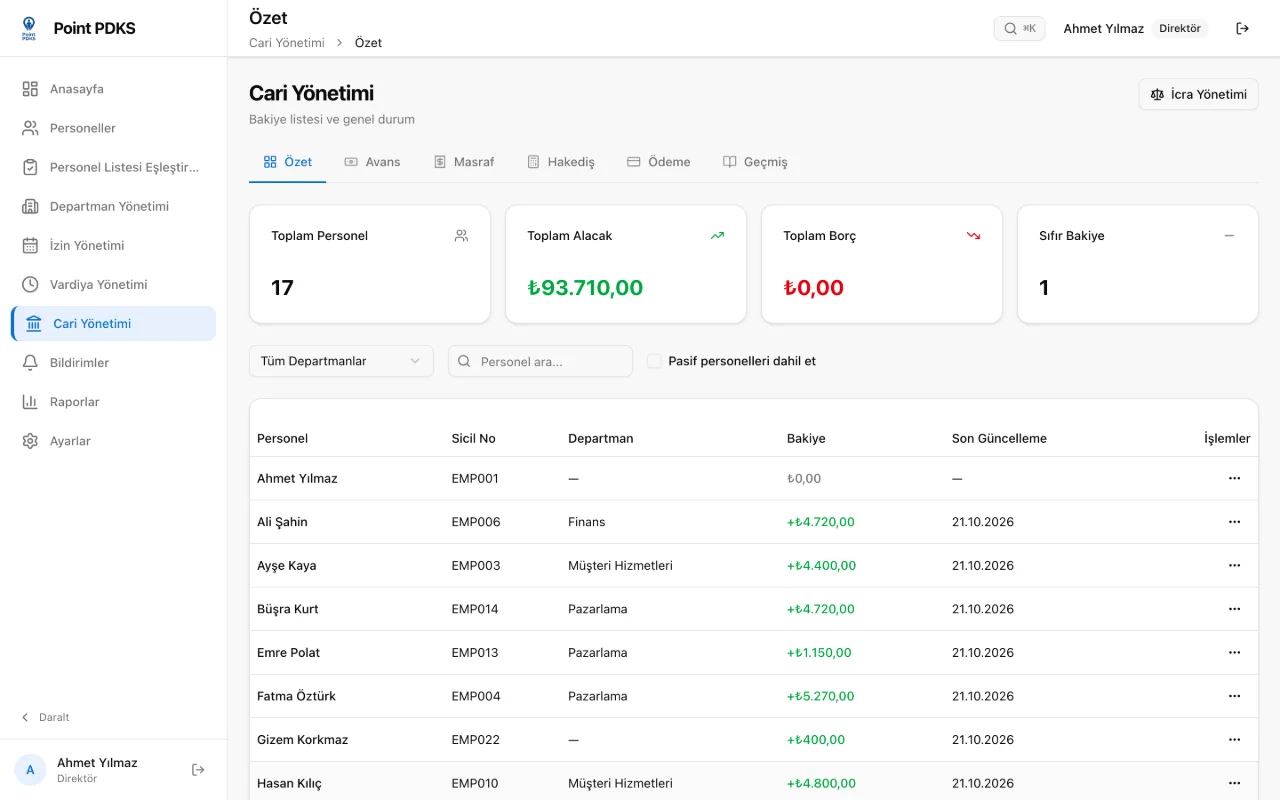Open actions menu for Fatma Öztürk row
This screenshot has width=1280, height=800.
(x=1234, y=696)
